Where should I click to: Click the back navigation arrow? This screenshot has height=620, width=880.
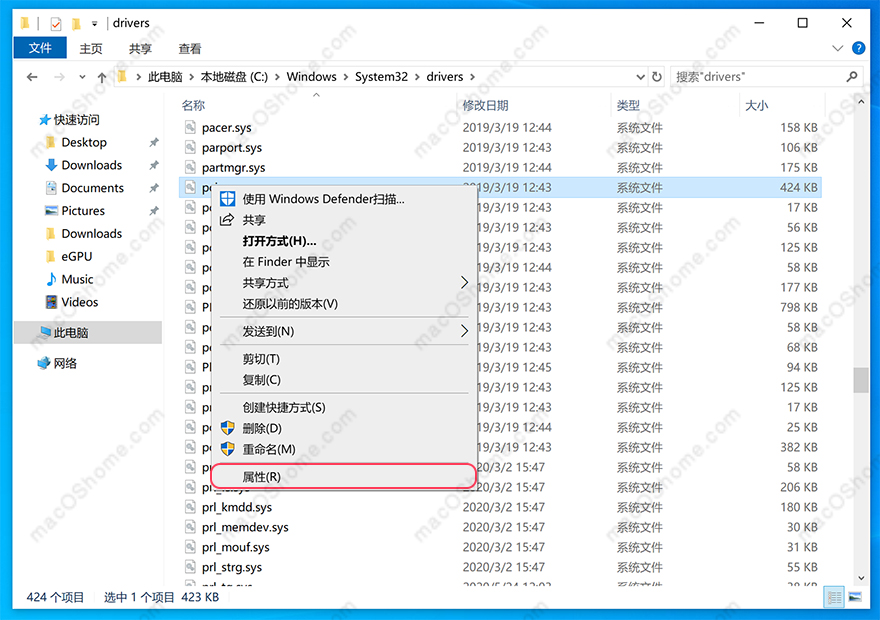click(32, 77)
